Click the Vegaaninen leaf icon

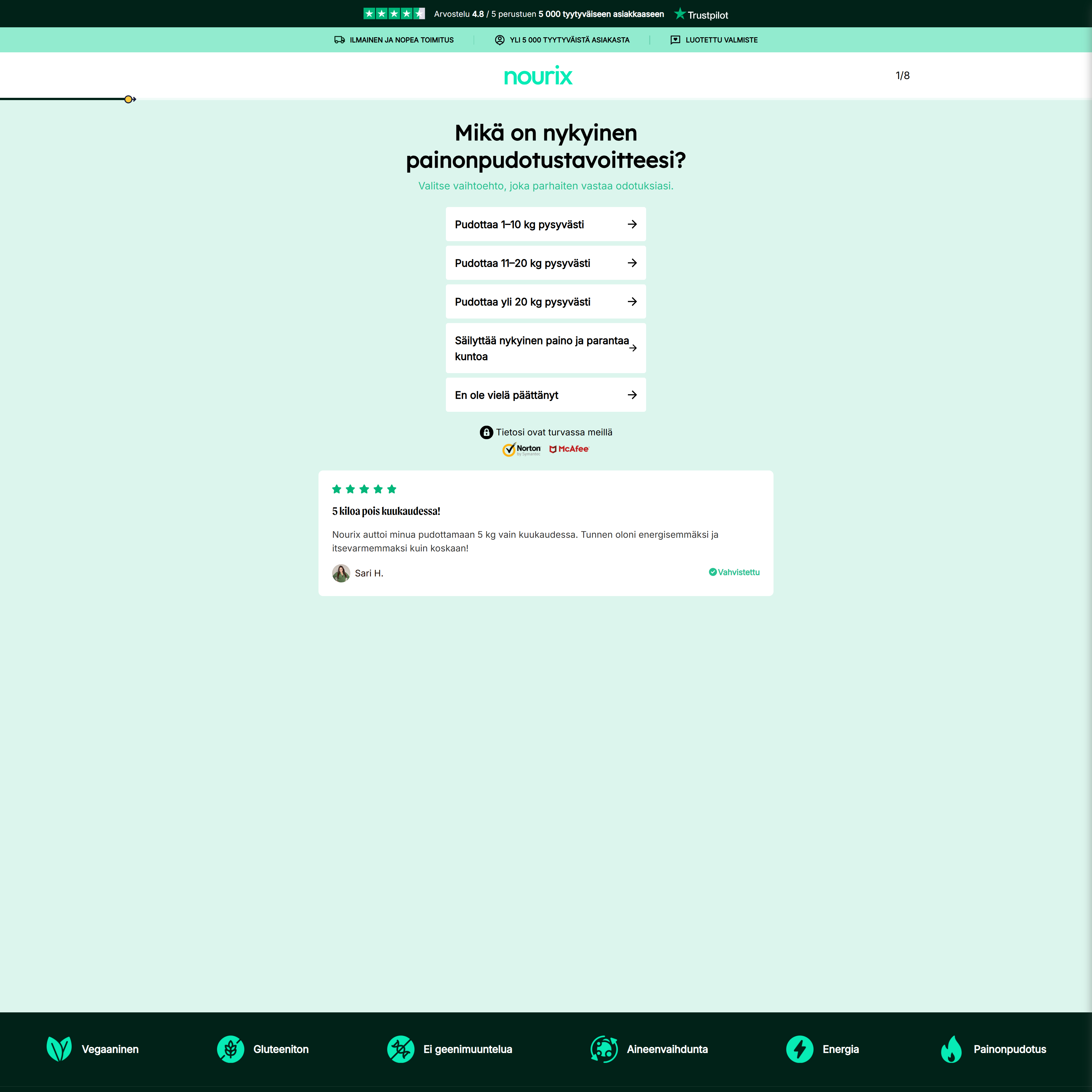[59, 1049]
